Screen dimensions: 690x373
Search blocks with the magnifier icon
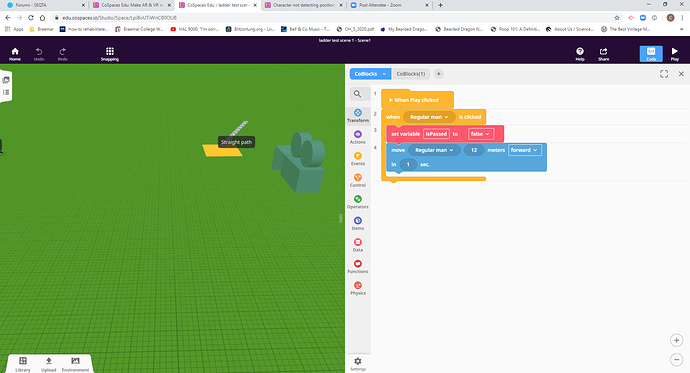tap(357, 94)
